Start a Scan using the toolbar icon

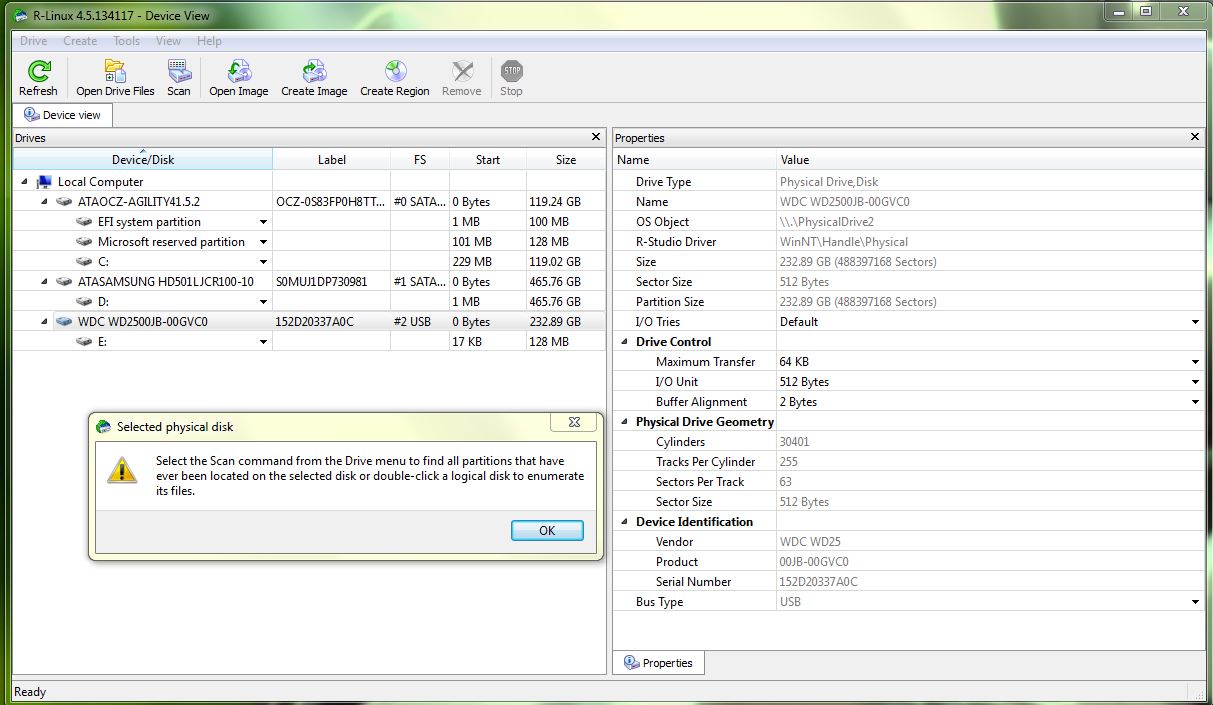point(179,72)
